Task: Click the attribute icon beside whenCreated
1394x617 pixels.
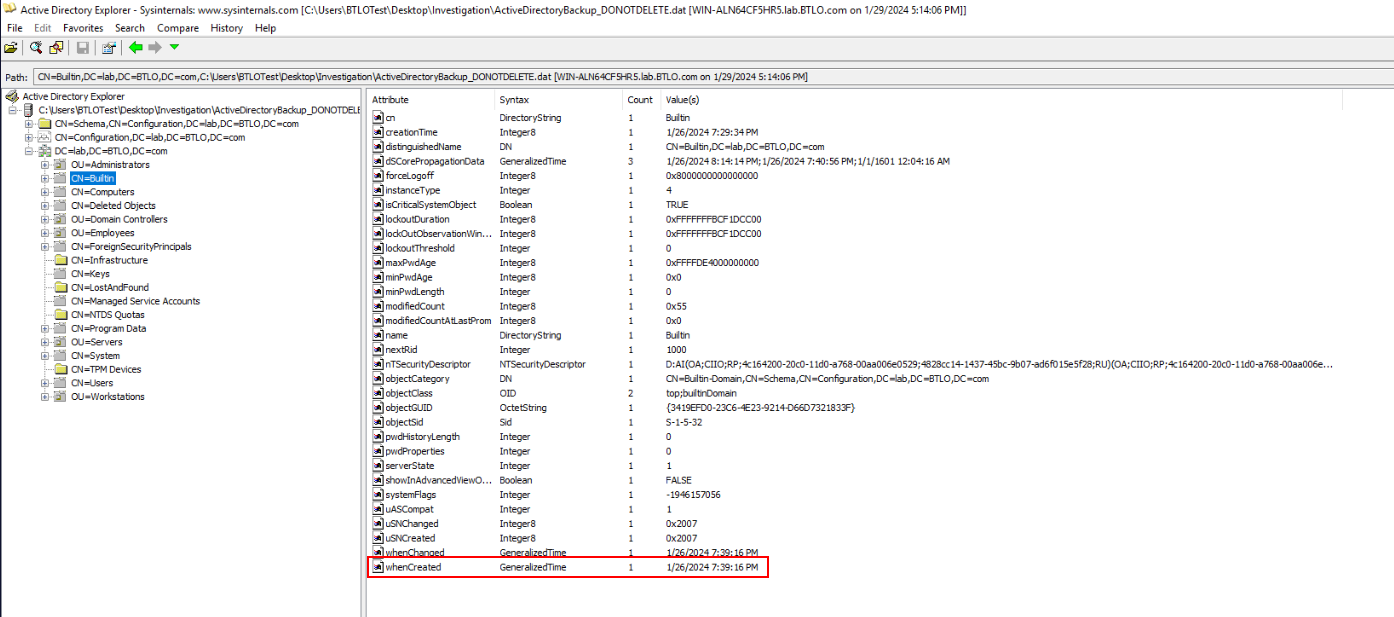Action: click(x=378, y=567)
